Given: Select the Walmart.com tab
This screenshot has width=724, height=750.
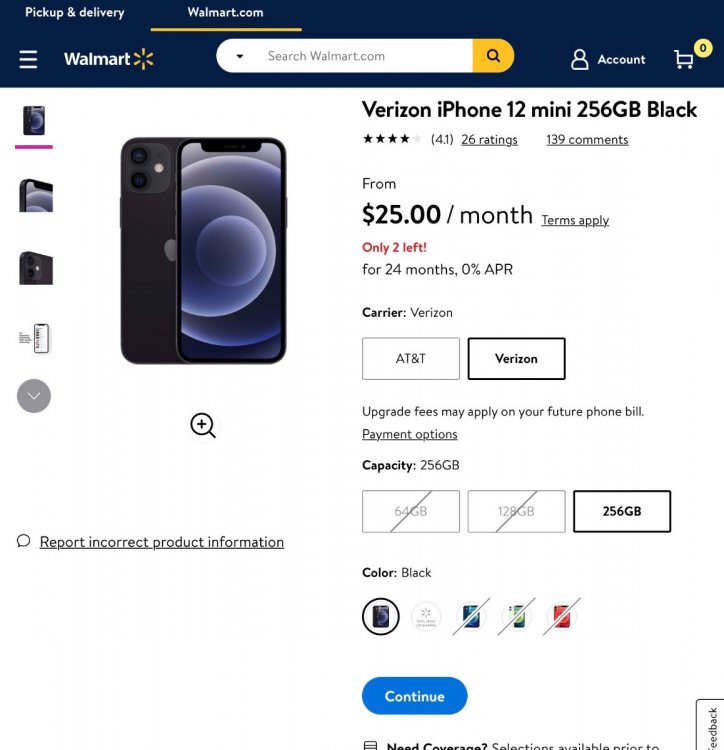Looking at the screenshot, I should 226,13.
